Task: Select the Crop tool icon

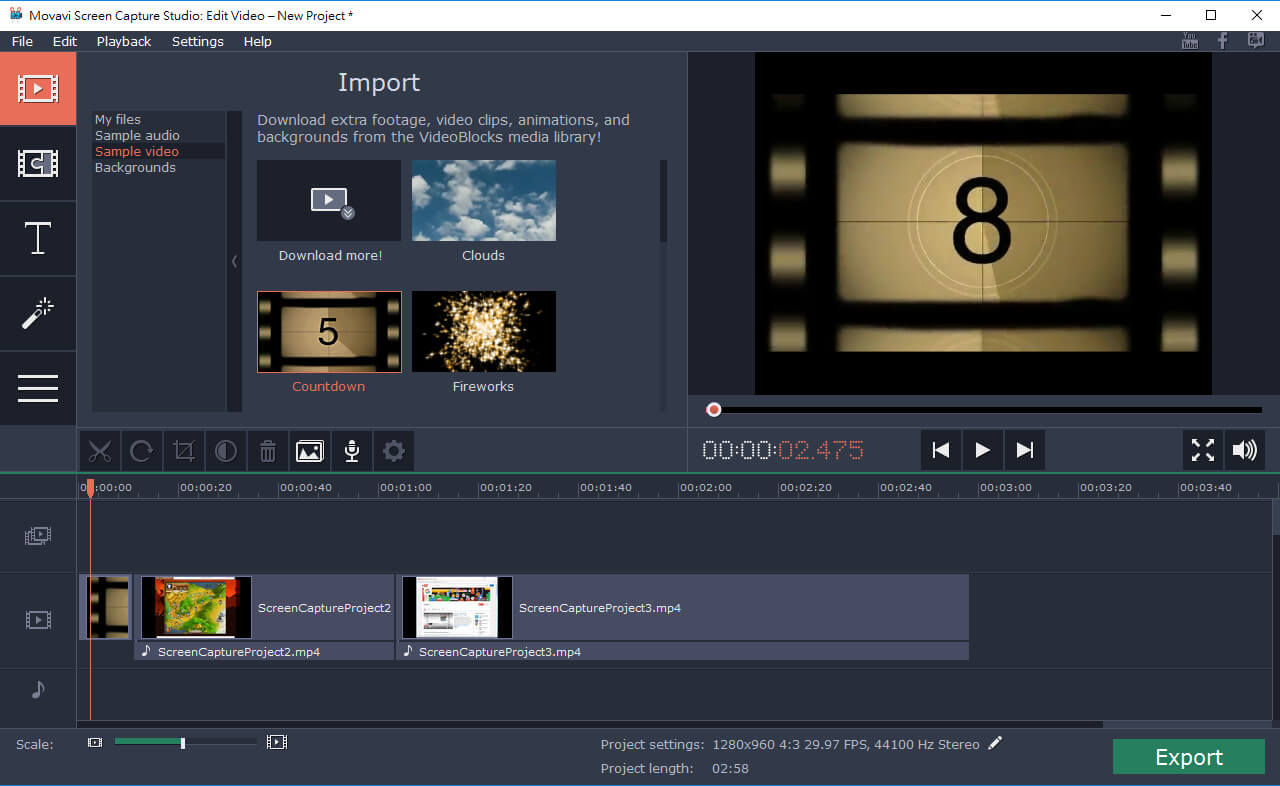Action: pos(184,451)
